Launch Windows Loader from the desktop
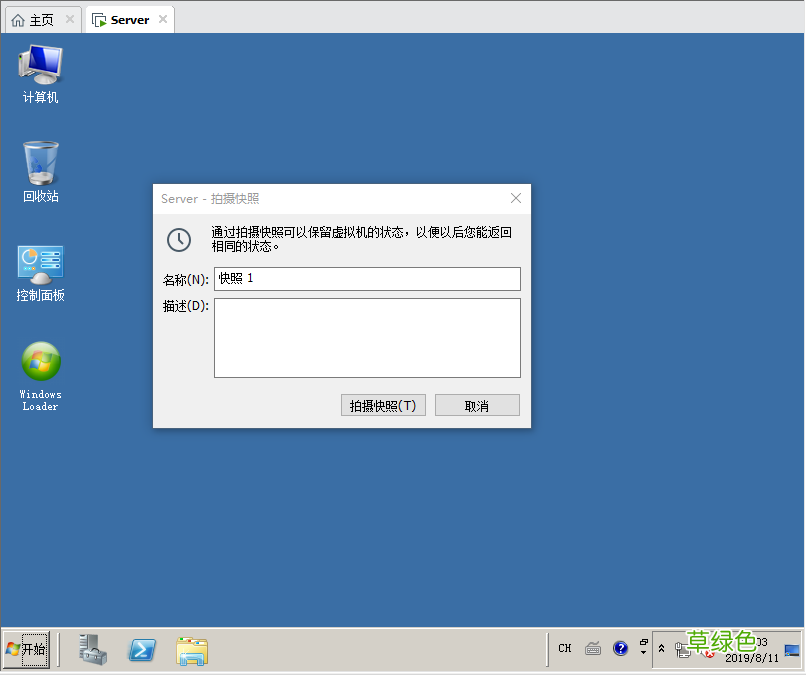The image size is (806, 675). pyautogui.click(x=40, y=363)
